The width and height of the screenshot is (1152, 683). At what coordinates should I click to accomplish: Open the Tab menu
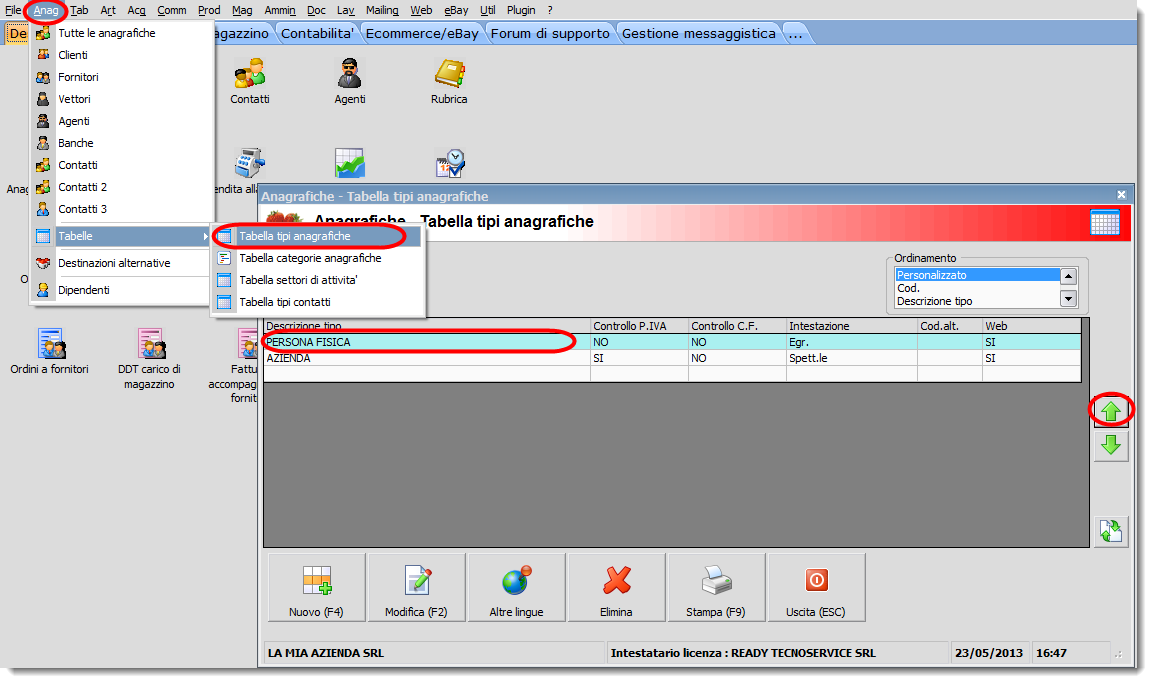point(79,10)
